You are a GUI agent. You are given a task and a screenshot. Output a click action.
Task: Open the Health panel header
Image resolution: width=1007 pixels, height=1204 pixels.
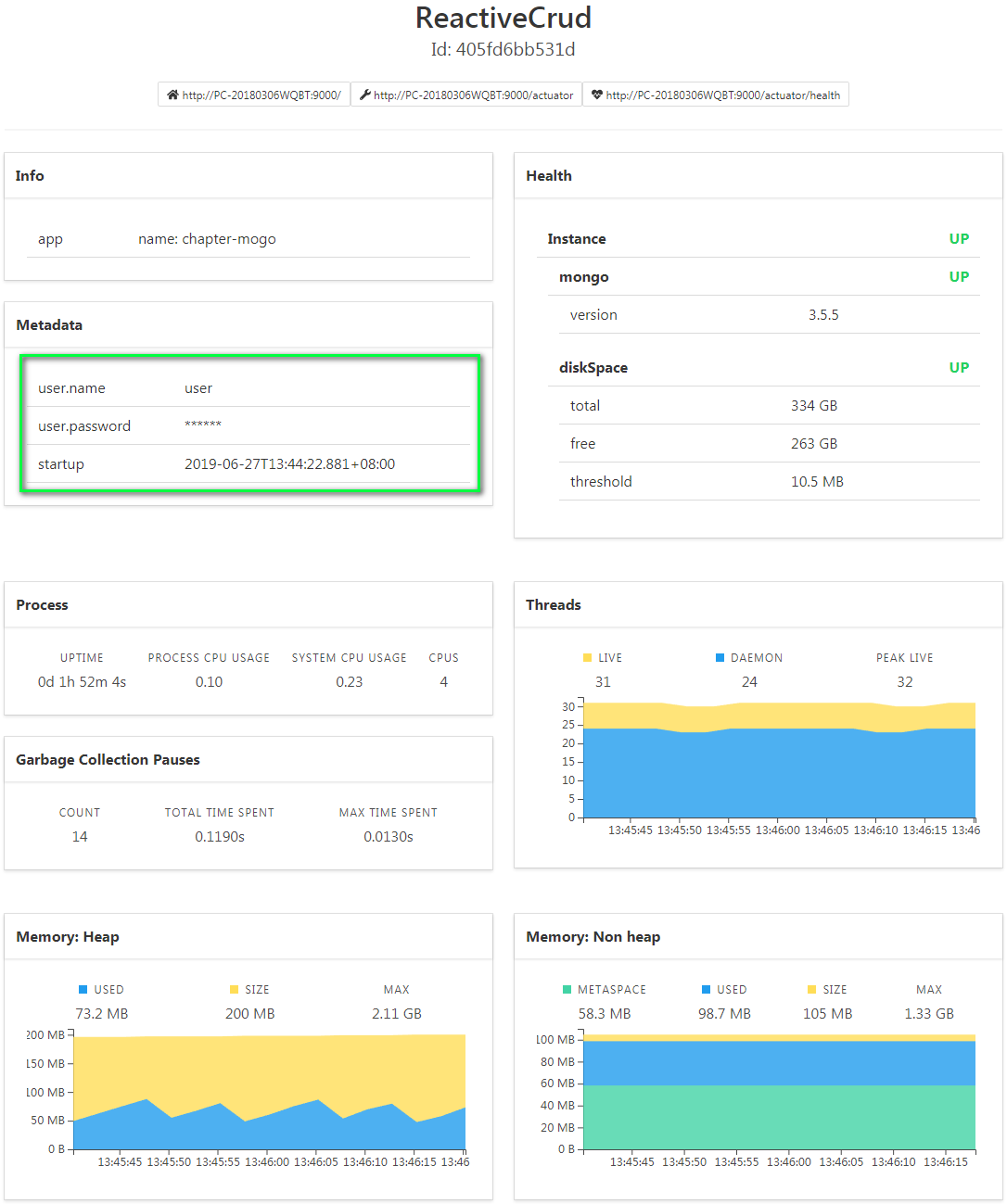click(x=549, y=175)
